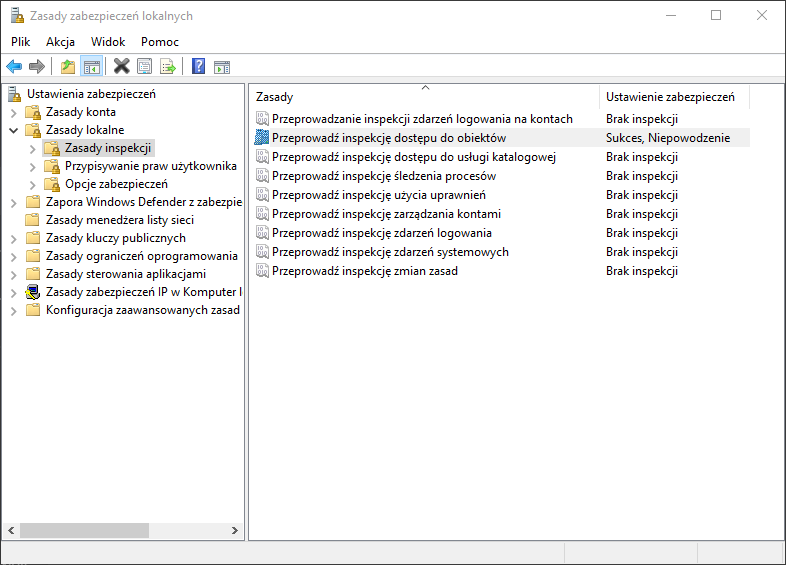Click the left pane horizontal scrollbar right arrow

tap(235, 530)
